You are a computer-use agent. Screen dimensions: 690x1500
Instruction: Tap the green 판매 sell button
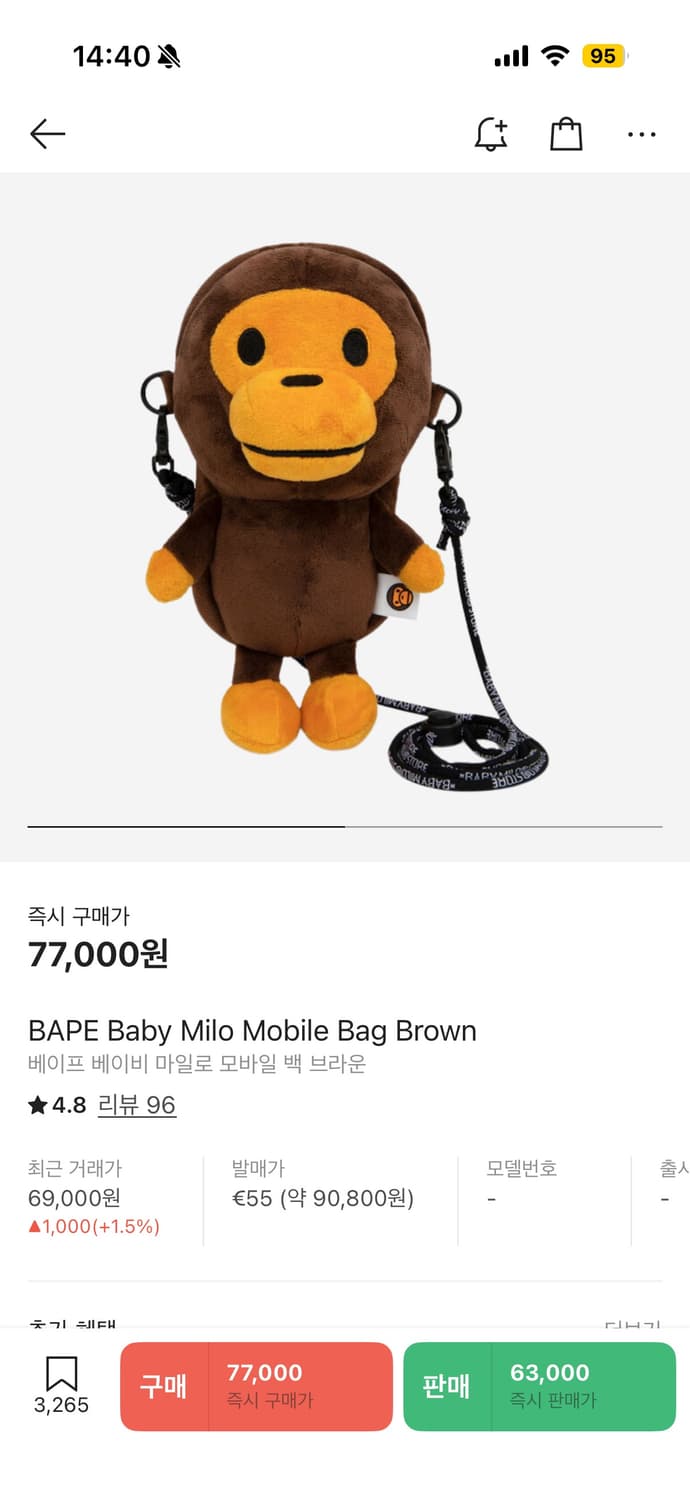tap(447, 1386)
